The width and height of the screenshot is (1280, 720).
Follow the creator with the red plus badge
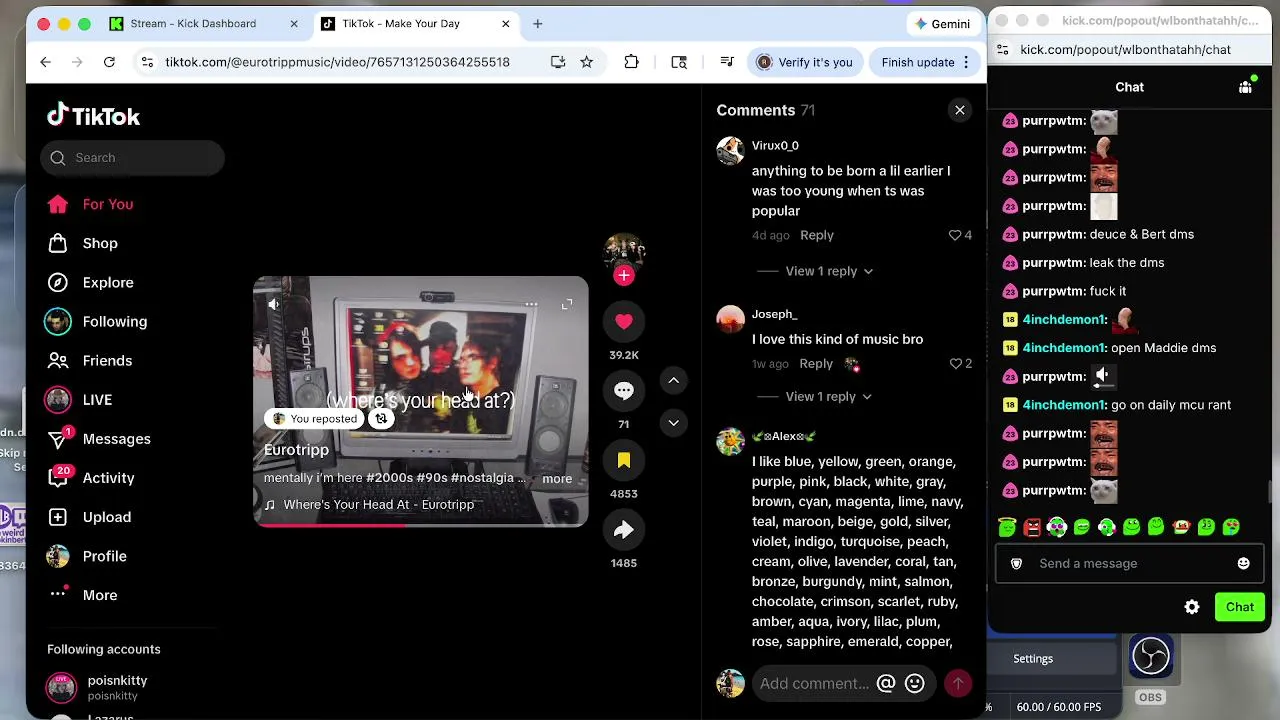(x=624, y=275)
